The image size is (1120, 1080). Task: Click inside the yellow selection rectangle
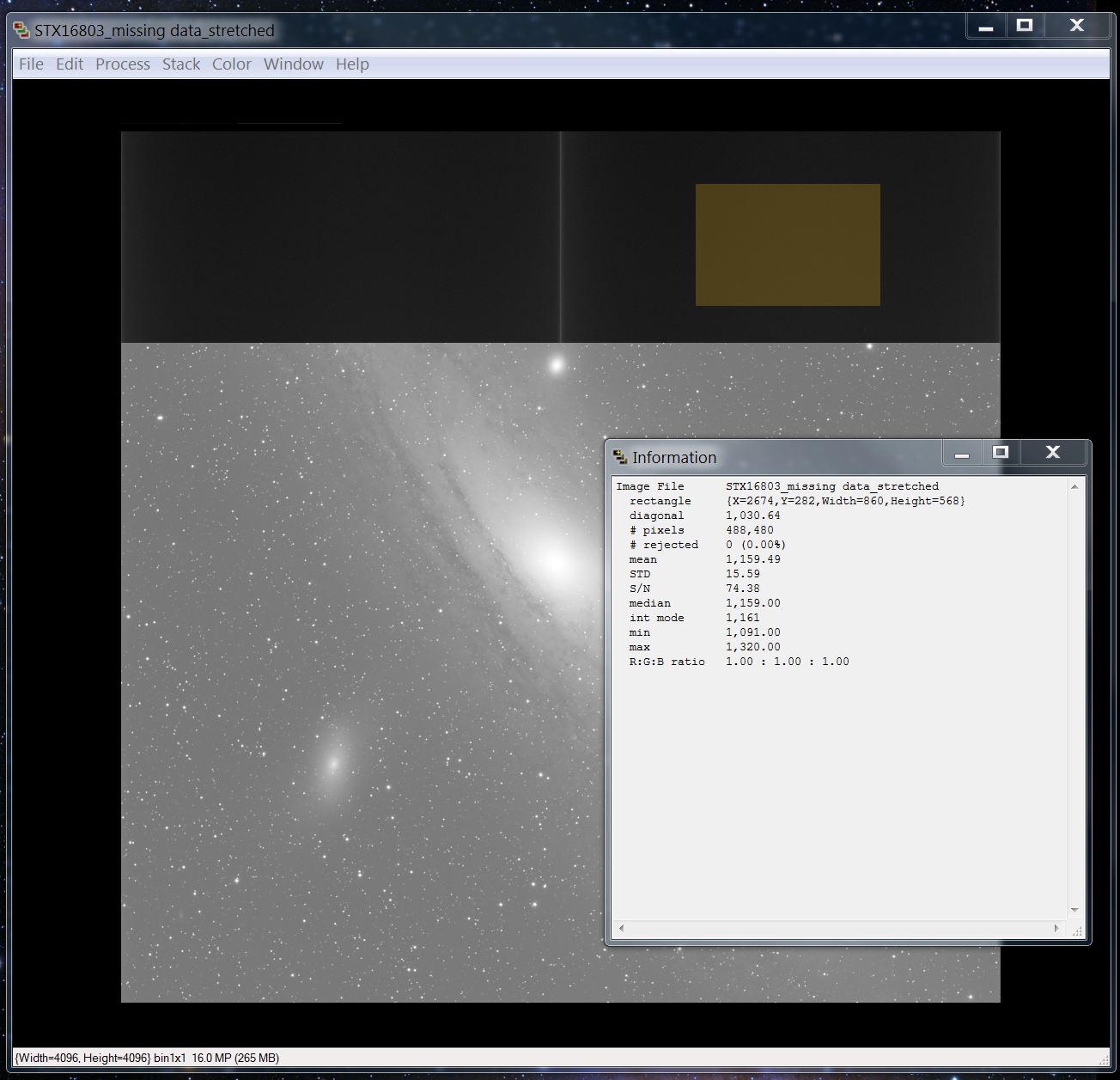tap(788, 245)
